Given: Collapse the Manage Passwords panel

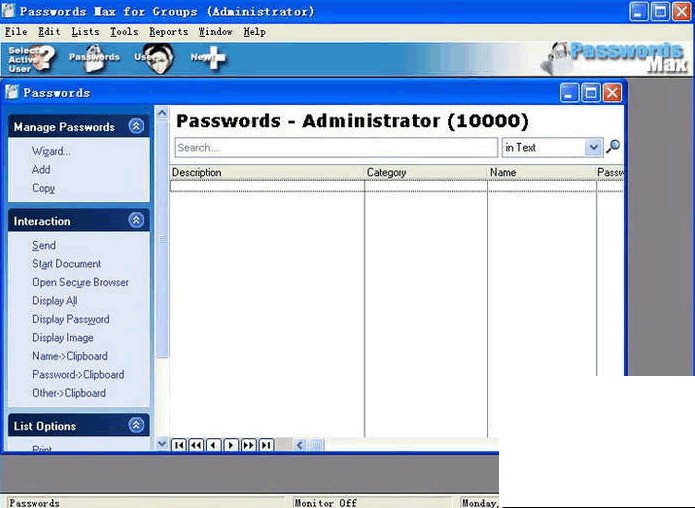Looking at the screenshot, I should [x=136, y=126].
